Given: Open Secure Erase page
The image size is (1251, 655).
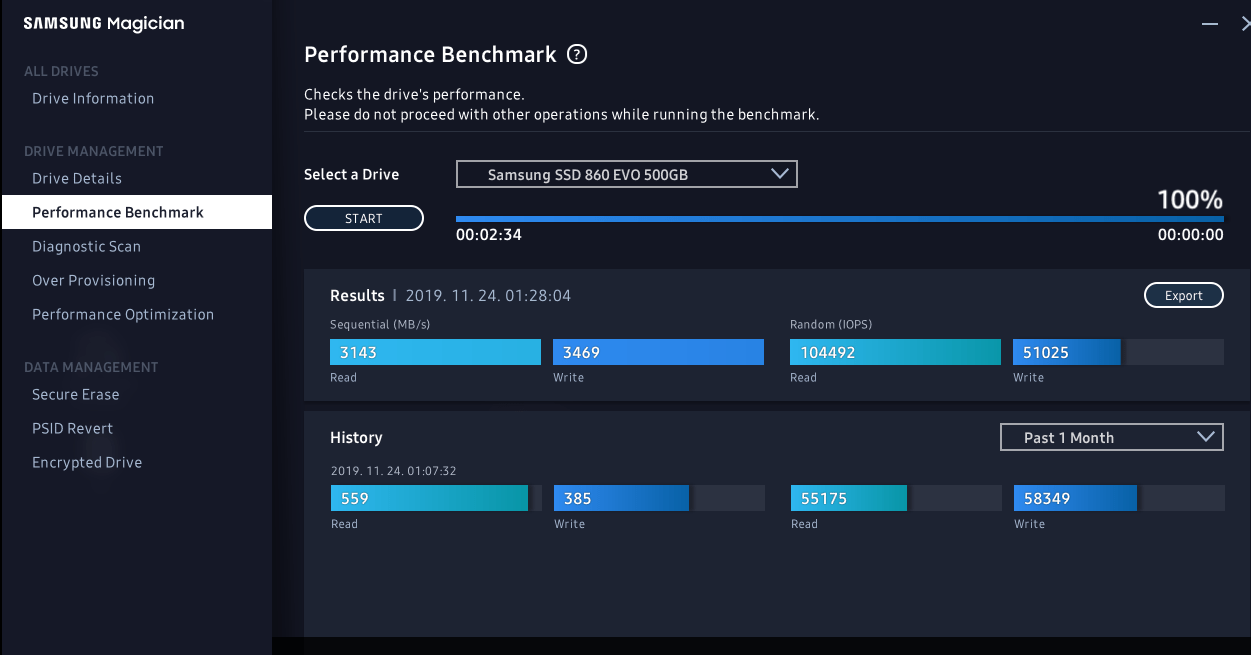Looking at the screenshot, I should pos(75,394).
